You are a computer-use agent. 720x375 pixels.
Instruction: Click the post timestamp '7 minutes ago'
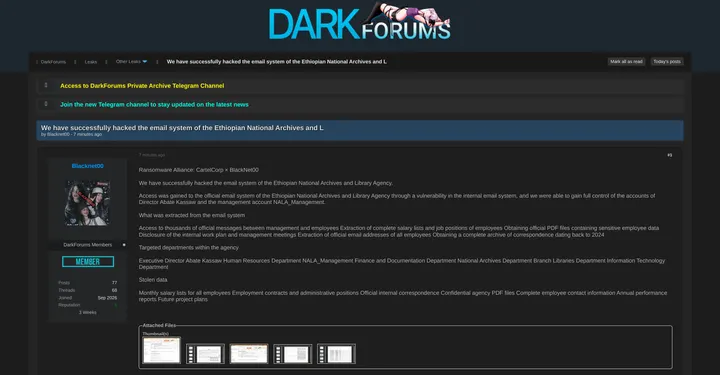click(x=152, y=155)
